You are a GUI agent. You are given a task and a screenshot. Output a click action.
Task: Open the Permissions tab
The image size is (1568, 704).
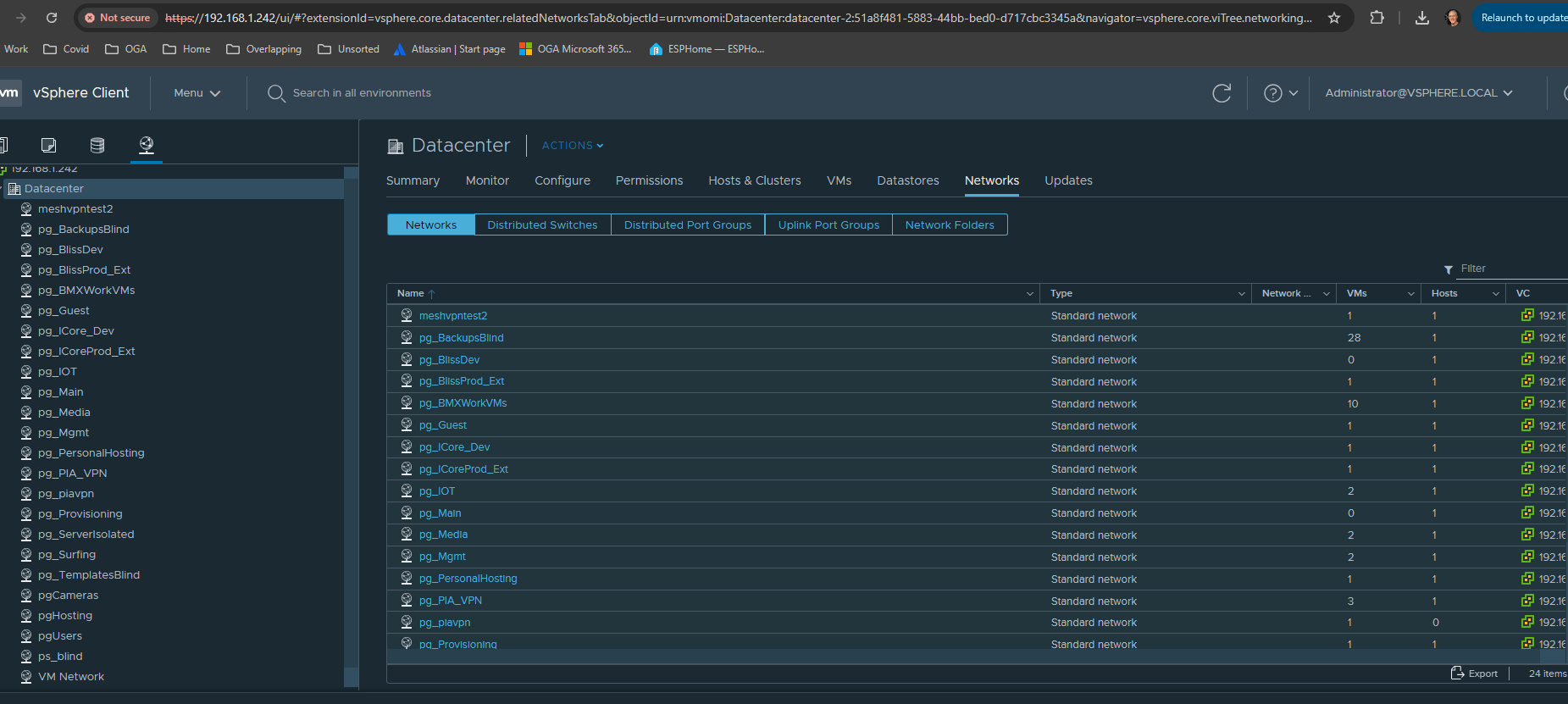(649, 180)
